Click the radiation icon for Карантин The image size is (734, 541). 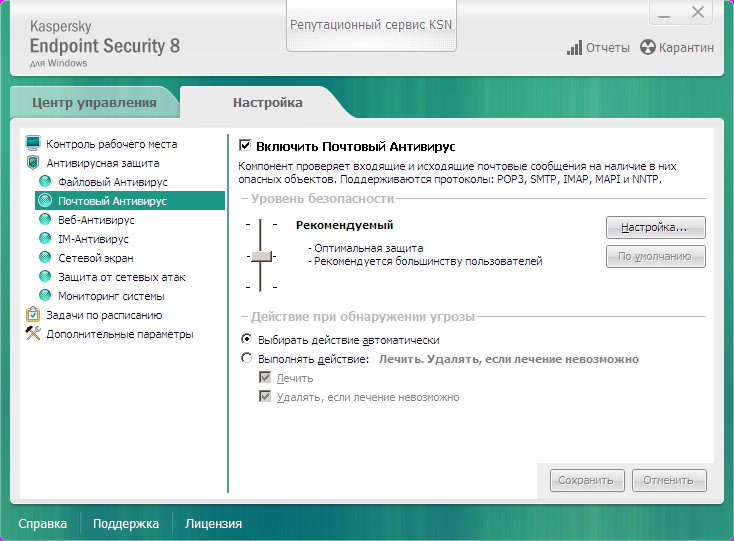pyautogui.click(x=647, y=47)
